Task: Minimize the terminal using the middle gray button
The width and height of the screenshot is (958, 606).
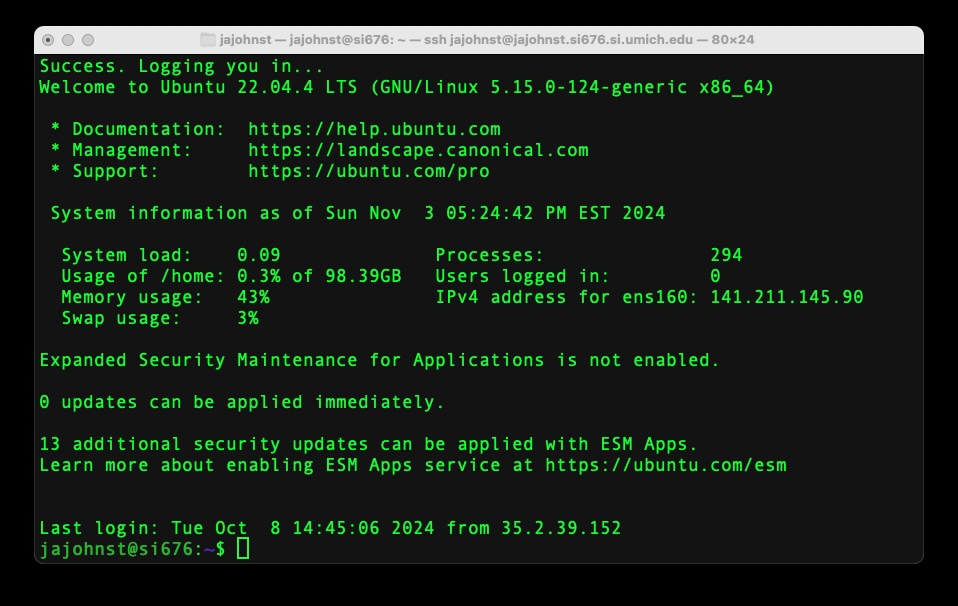Action: pyautogui.click(x=68, y=40)
